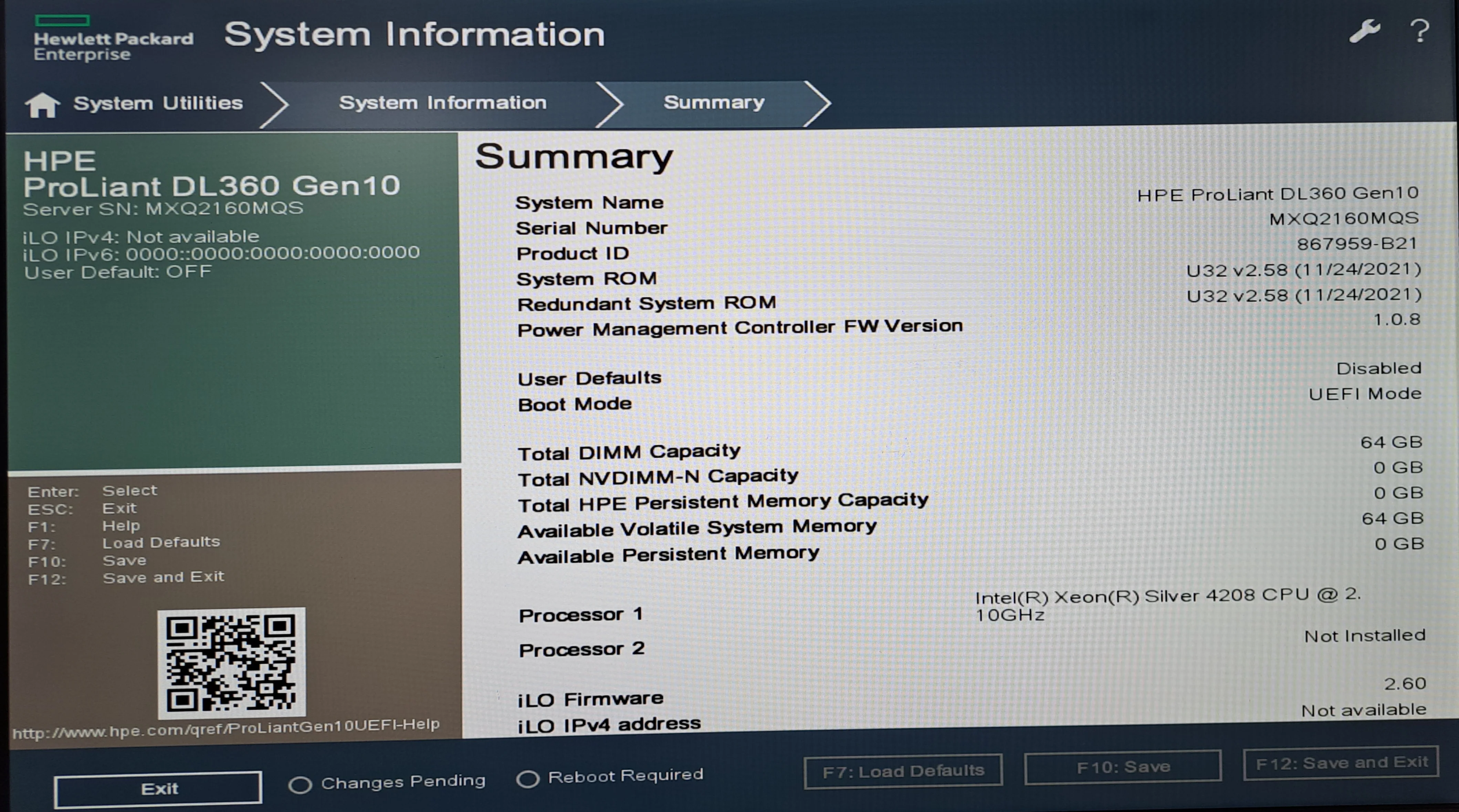Image resolution: width=1459 pixels, height=812 pixels.
Task: Select the Serial Number row label
Action: point(591,228)
